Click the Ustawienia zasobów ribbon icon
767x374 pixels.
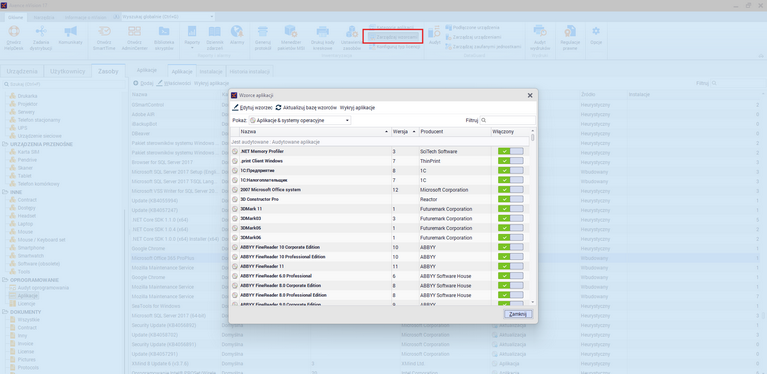pos(351,32)
